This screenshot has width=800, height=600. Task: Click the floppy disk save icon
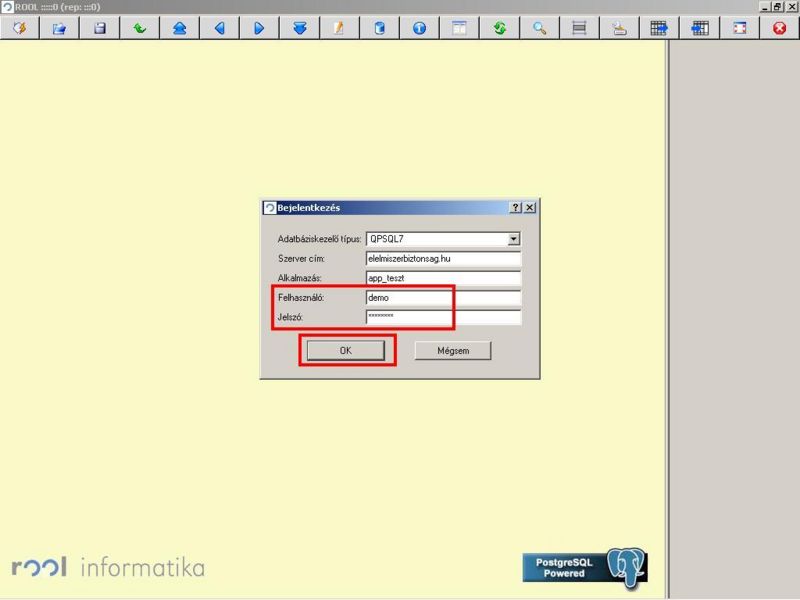[x=99, y=29]
